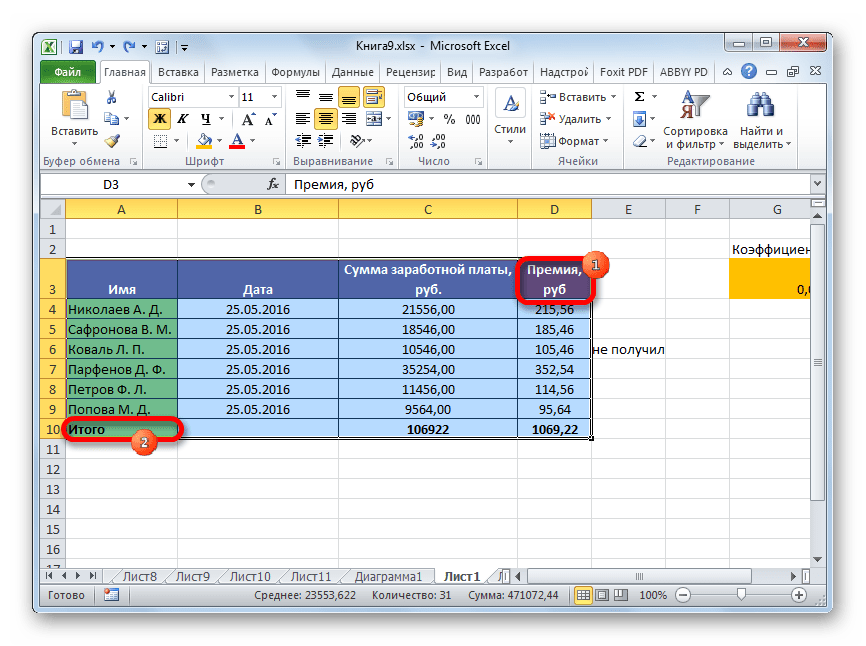
Task: Click the yellow fill color swatch
Action: point(204,141)
